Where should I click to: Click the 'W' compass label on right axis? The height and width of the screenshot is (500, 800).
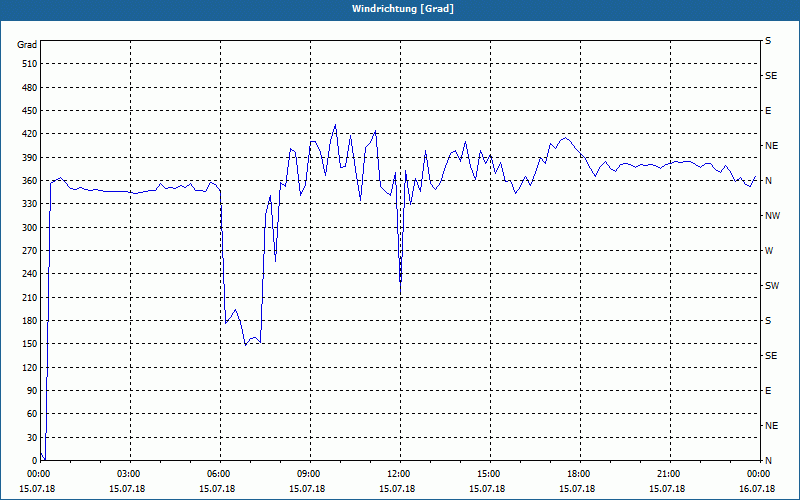click(769, 251)
